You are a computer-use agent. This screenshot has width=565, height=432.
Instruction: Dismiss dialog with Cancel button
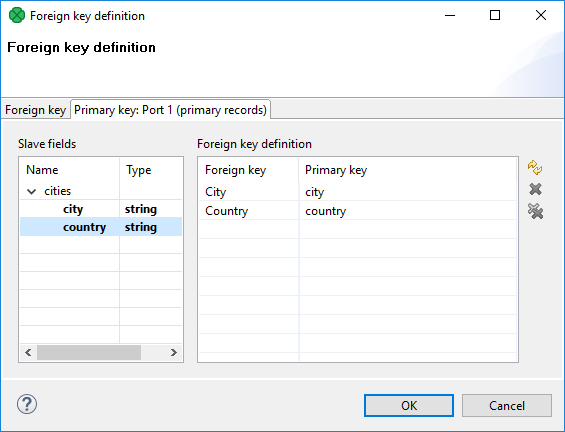coord(507,405)
